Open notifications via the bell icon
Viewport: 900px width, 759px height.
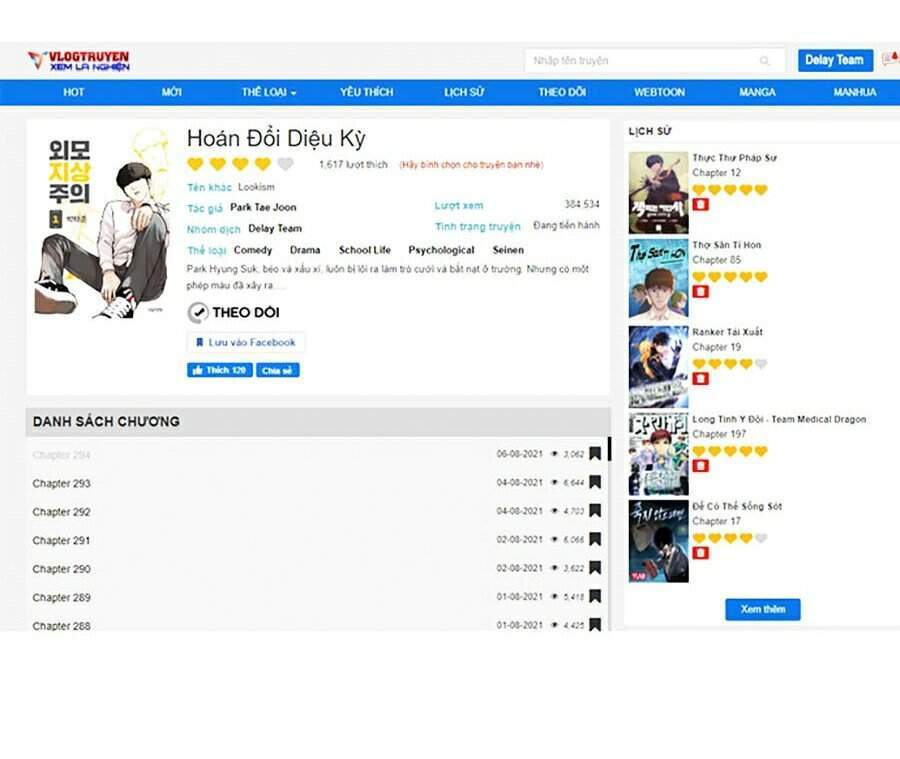[x=892, y=57]
